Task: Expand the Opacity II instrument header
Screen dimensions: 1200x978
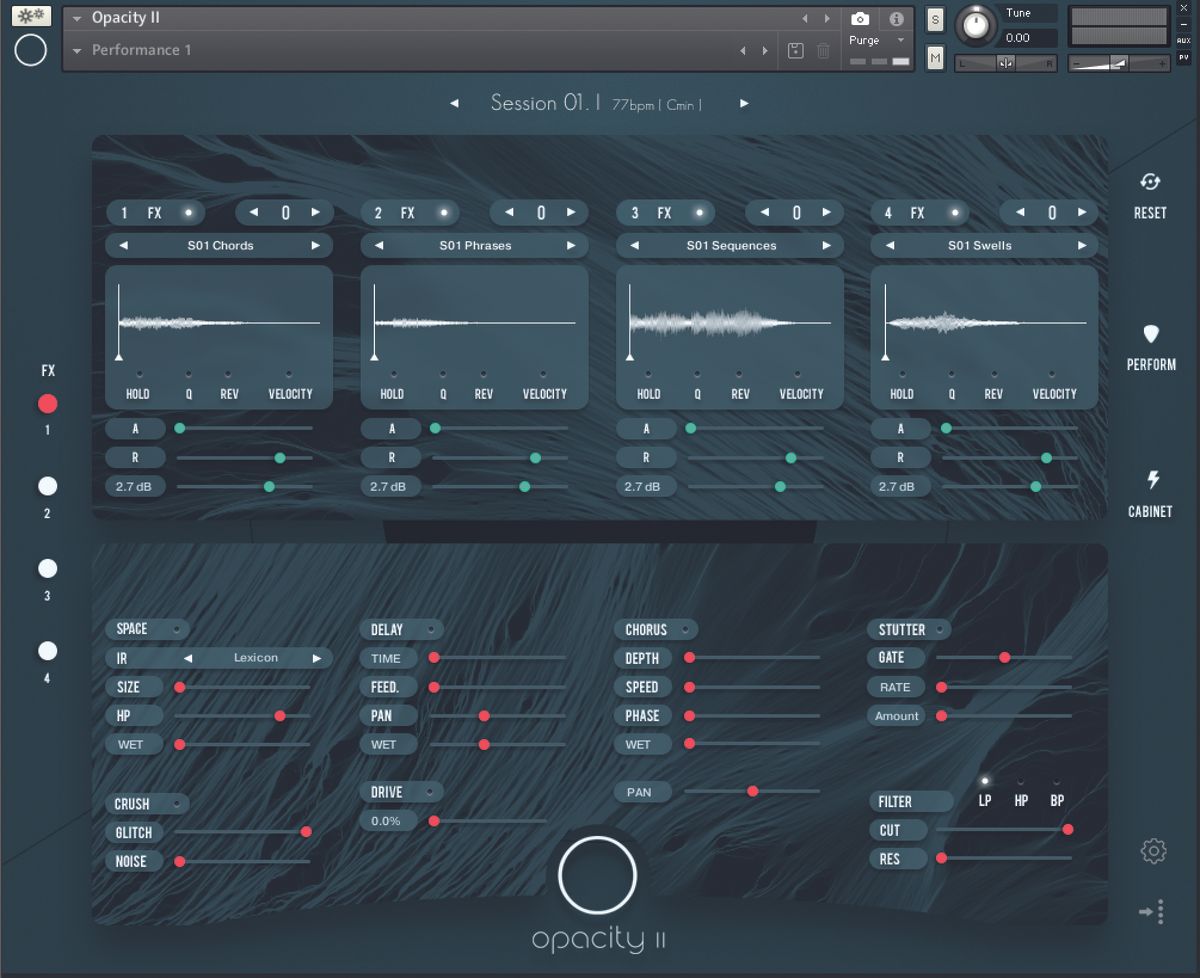Action: pyautogui.click(x=77, y=17)
